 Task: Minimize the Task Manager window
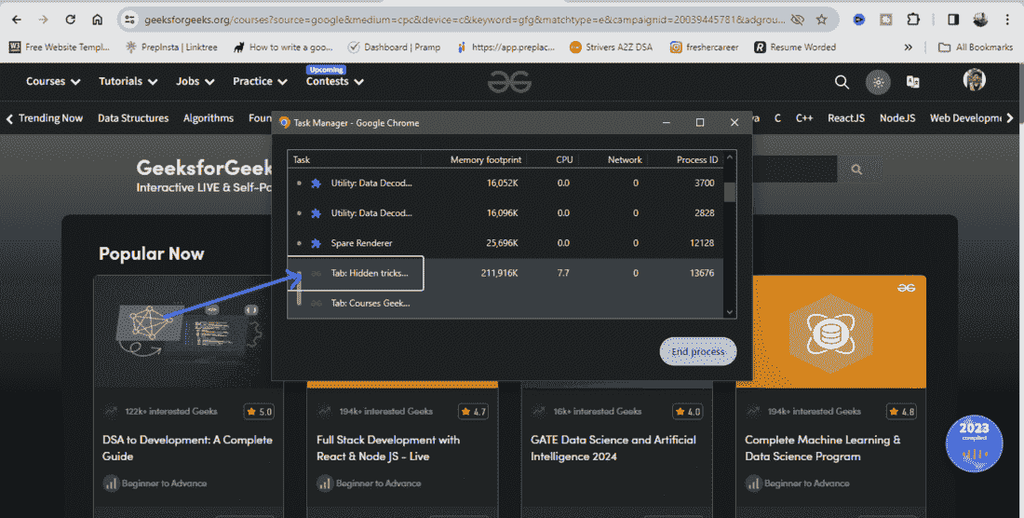coord(666,123)
